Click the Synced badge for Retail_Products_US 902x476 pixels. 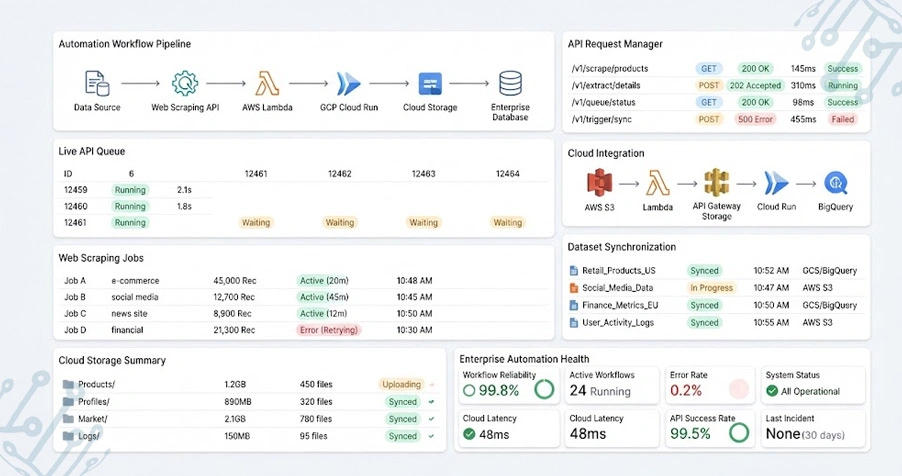(x=704, y=271)
